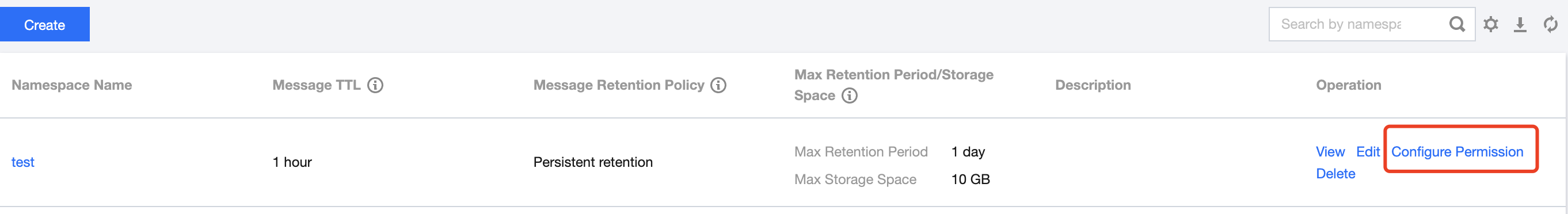Screen dimensions: 1568x214
Task: Refresh the namespace table
Action: [1550, 24]
